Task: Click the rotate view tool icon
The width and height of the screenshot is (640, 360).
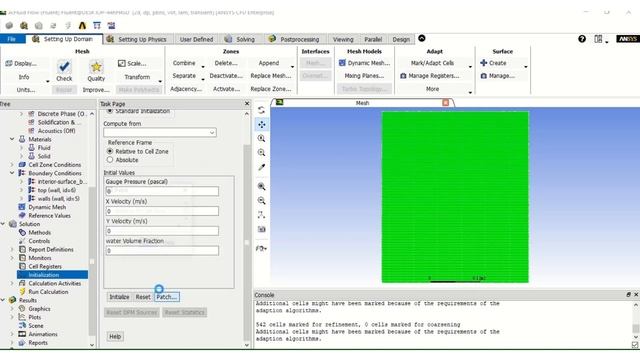Action: [262, 110]
